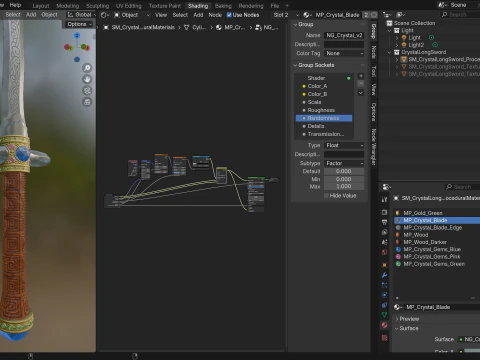Open socket list specials chevron menu
The width and height of the screenshot is (480, 360).
point(361,93)
